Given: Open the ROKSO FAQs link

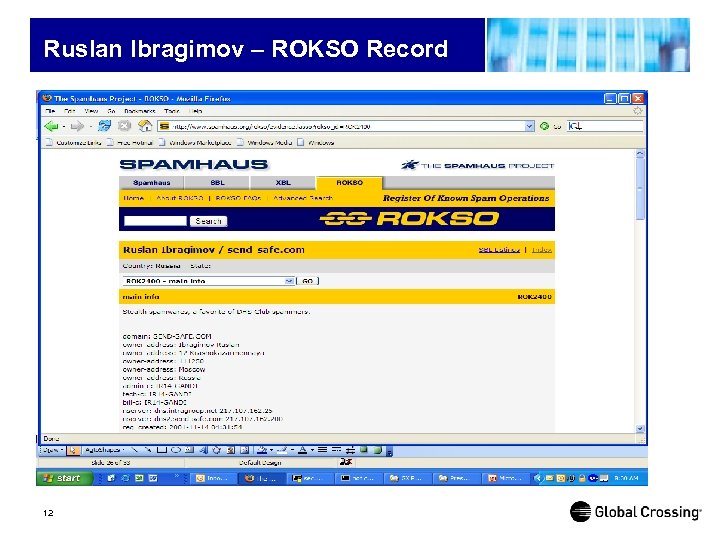Looking at the screenshot, I should pos(238,198).
